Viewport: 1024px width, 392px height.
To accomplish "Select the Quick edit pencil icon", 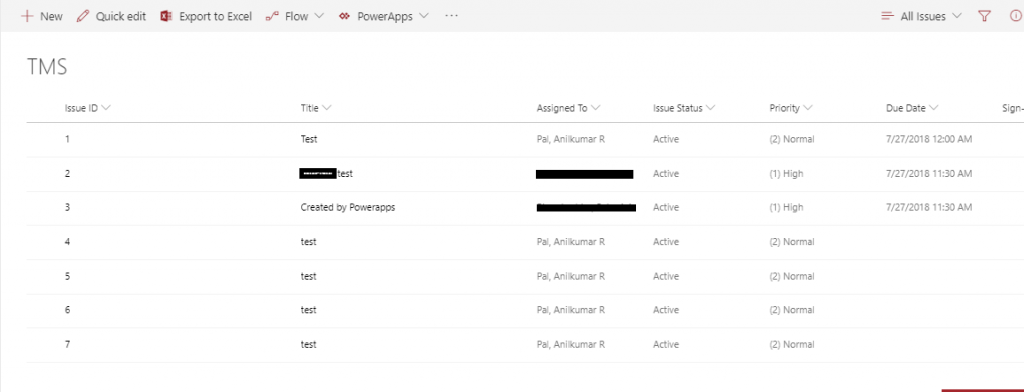I will pos(82,16).
